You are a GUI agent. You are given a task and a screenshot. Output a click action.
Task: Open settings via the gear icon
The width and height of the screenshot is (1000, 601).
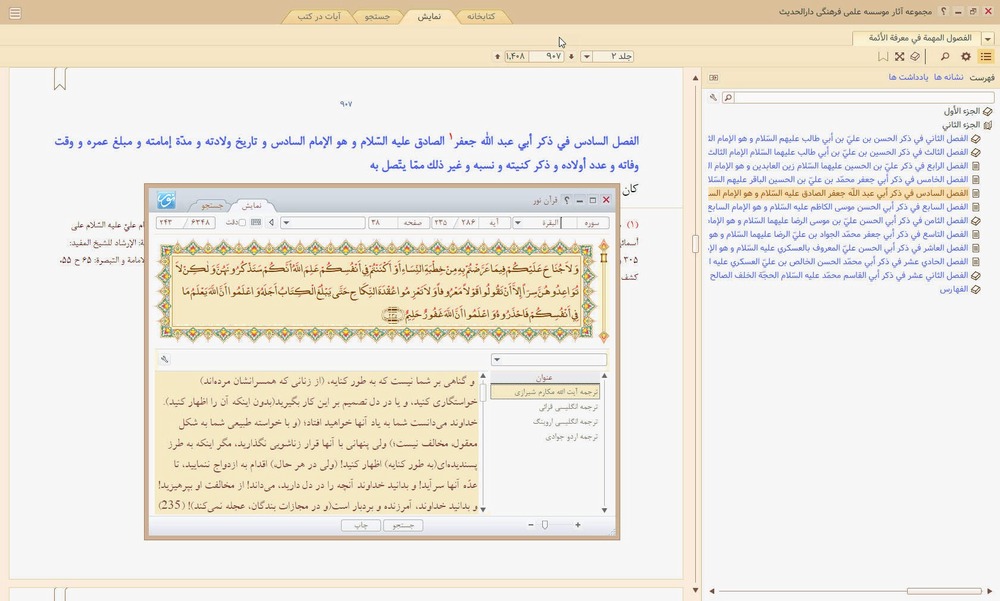pos(966,57)
